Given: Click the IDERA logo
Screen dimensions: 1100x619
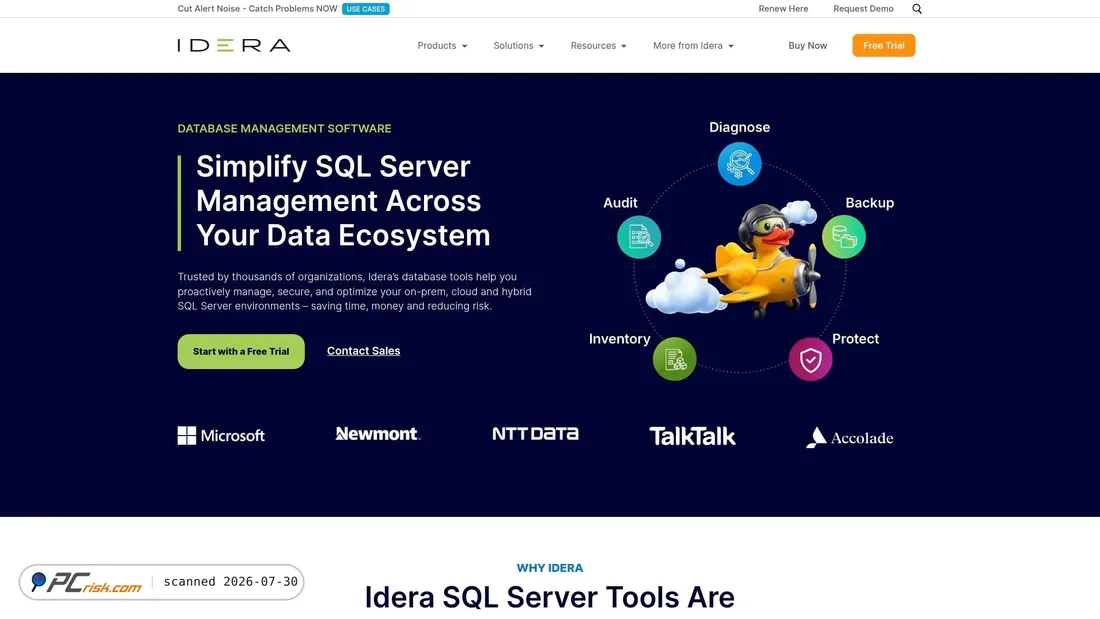Looking at the screenshot, I should (234, 46).
